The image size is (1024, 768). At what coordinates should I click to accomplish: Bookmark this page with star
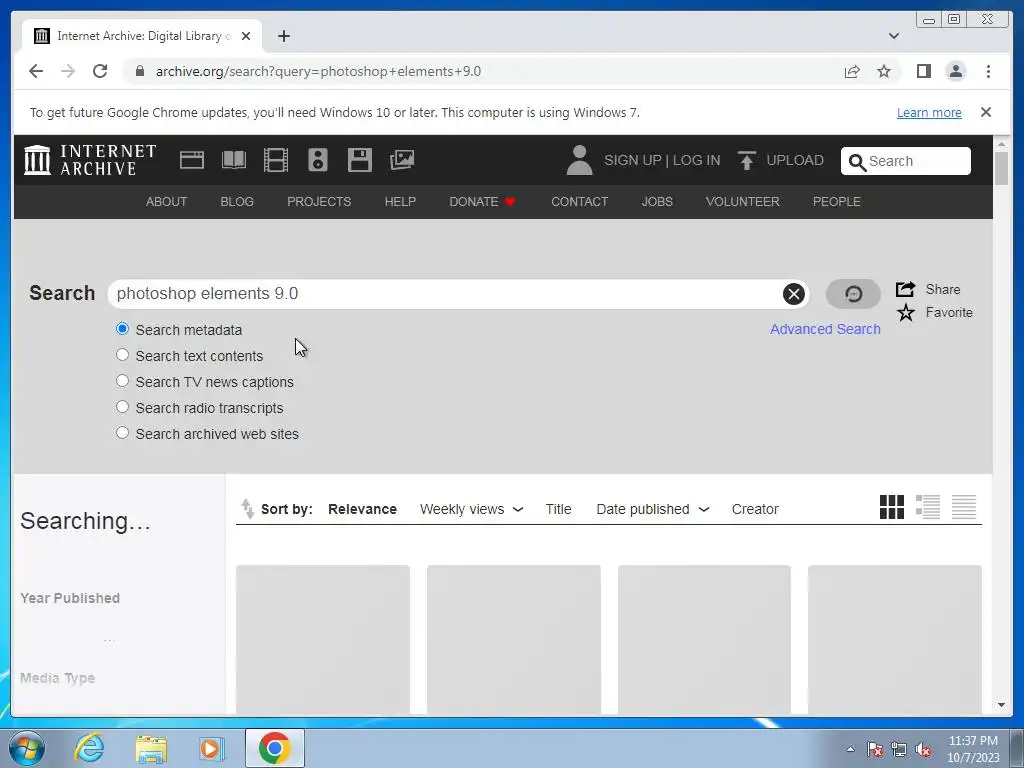click(x=884, y=71)
